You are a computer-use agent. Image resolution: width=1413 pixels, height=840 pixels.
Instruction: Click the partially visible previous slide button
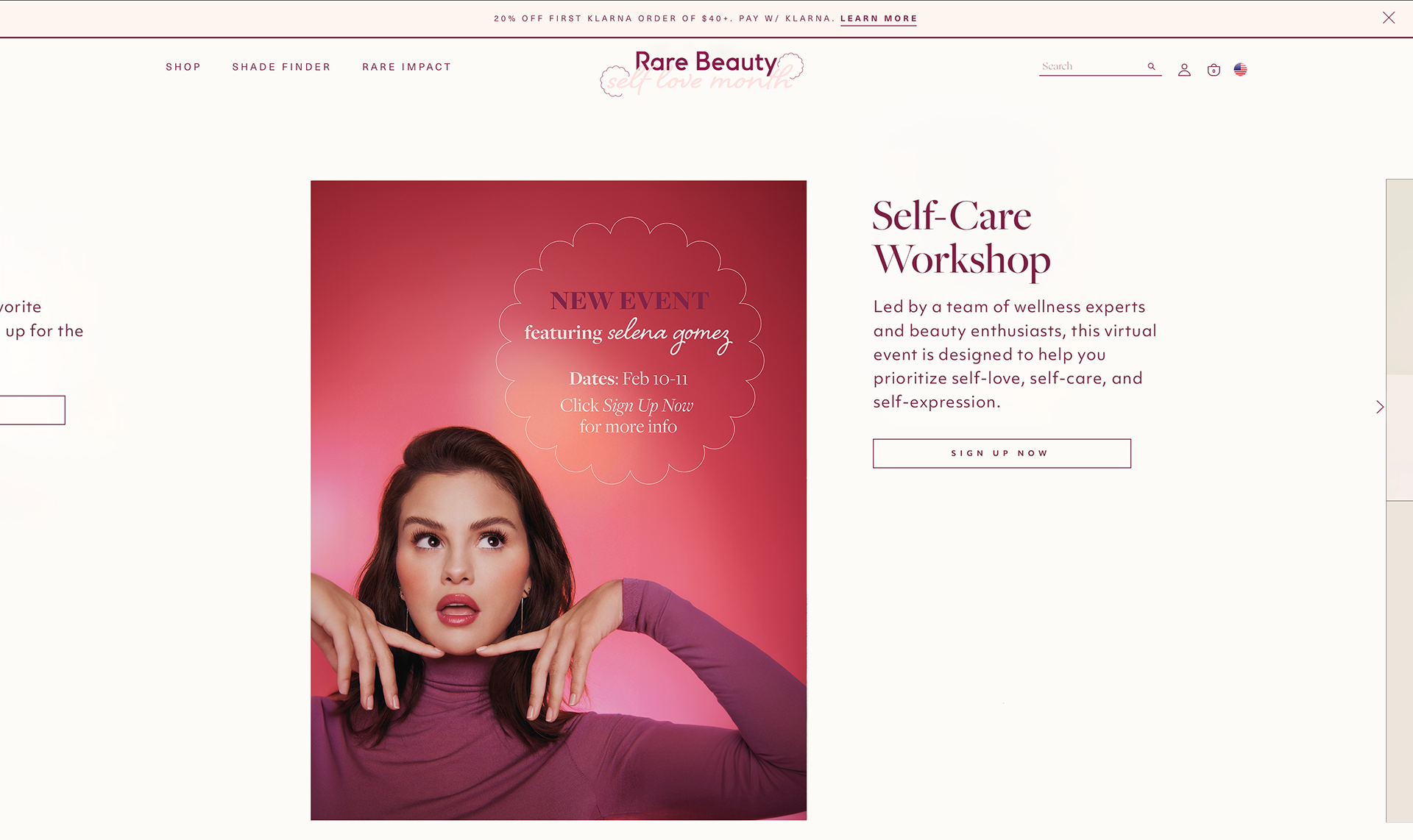click(32, 410)
